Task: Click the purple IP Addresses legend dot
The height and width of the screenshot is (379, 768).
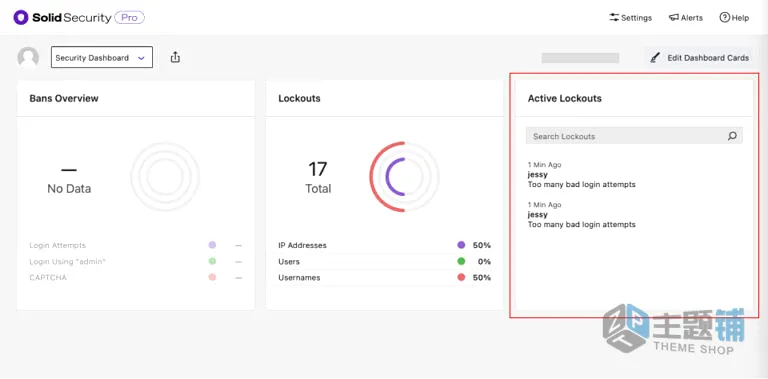Action: click(461, 245)
